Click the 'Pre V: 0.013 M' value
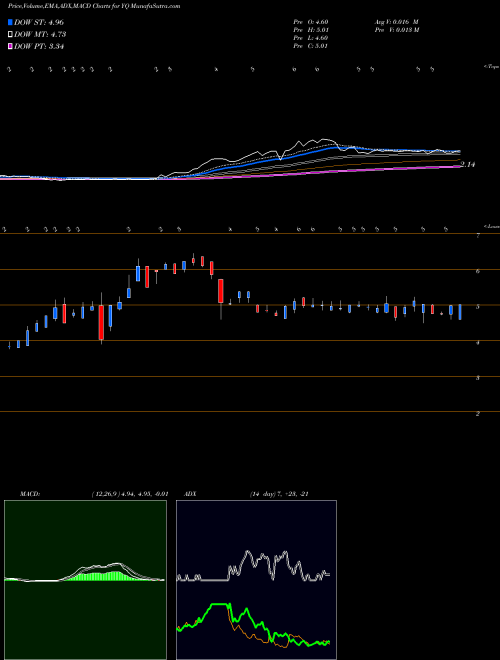The width and height of the screenshot is (500, 660). tap(396, 30)
